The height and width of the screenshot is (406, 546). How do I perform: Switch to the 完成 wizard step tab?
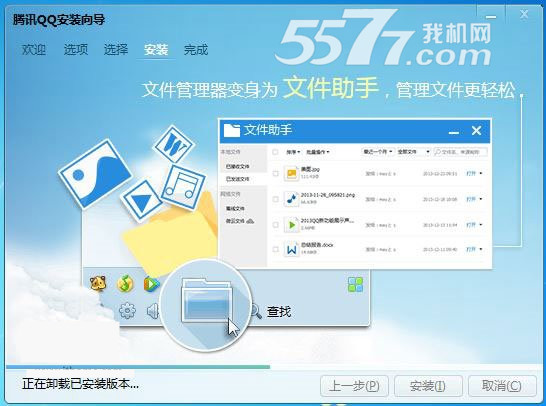click(196, 50)
